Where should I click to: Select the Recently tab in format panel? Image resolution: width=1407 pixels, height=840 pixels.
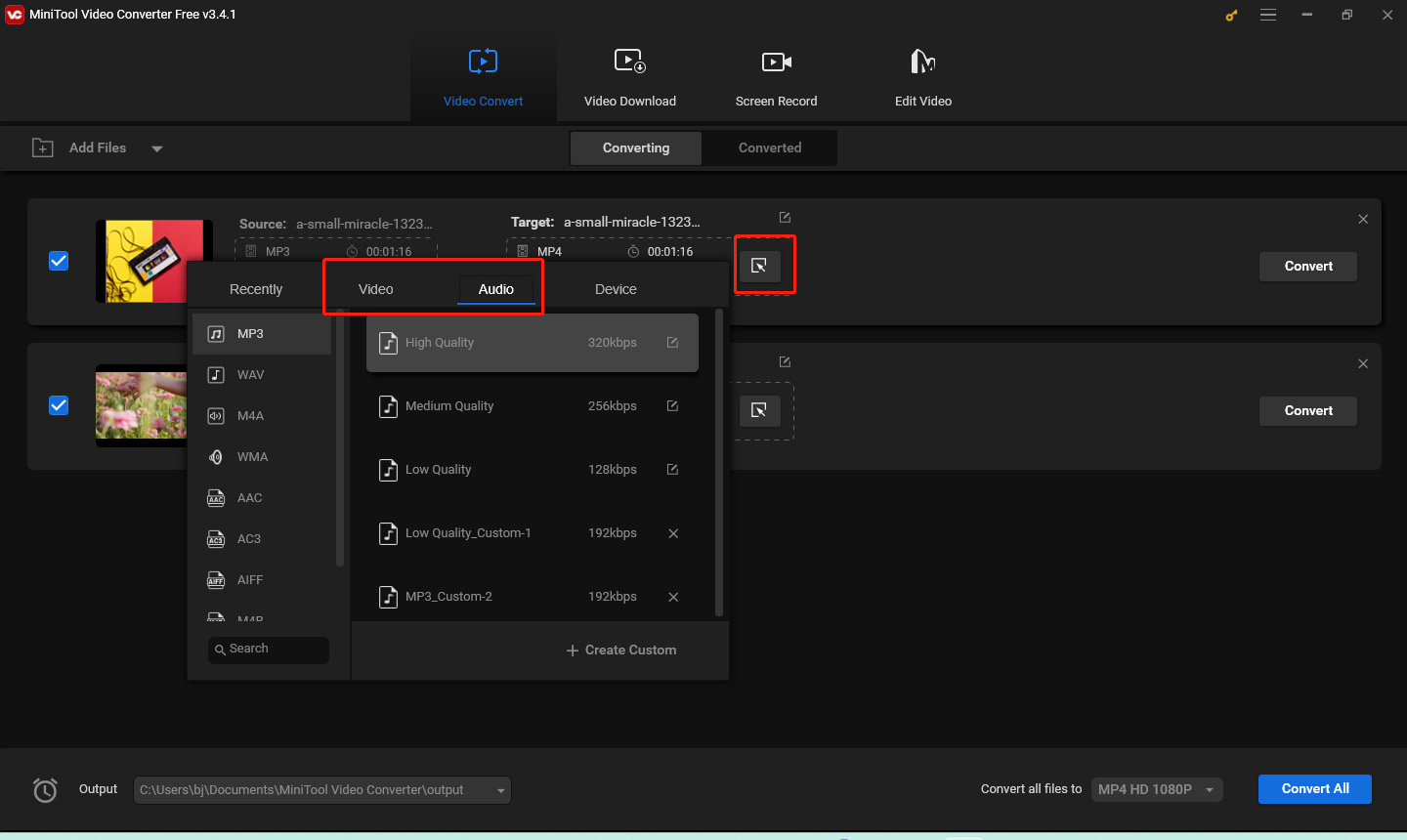point(256,289)
